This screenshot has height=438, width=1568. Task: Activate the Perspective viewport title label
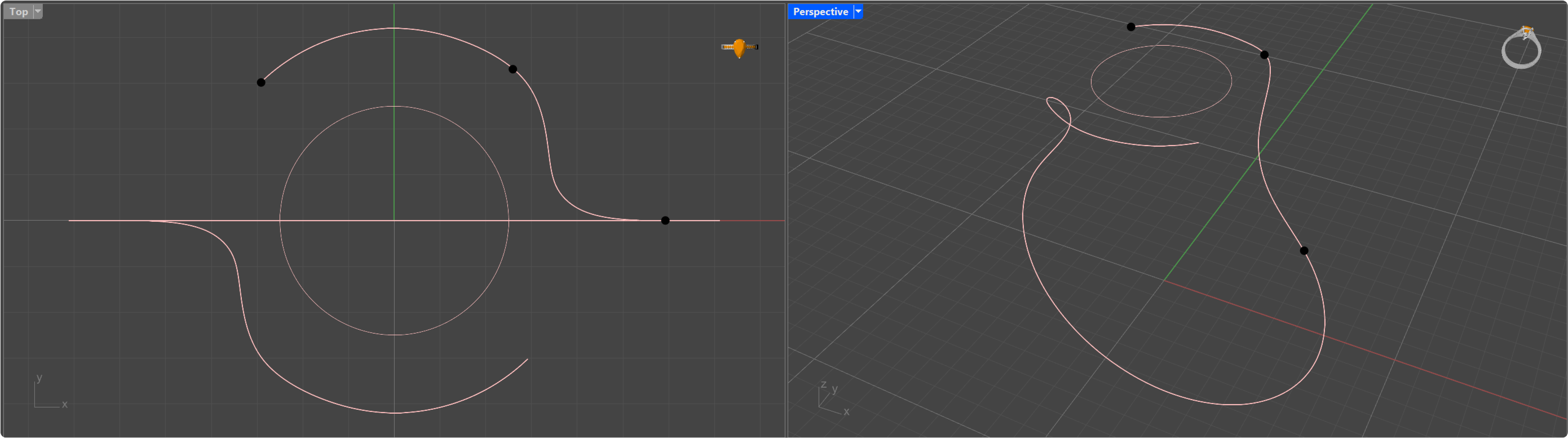pos(820,12)
